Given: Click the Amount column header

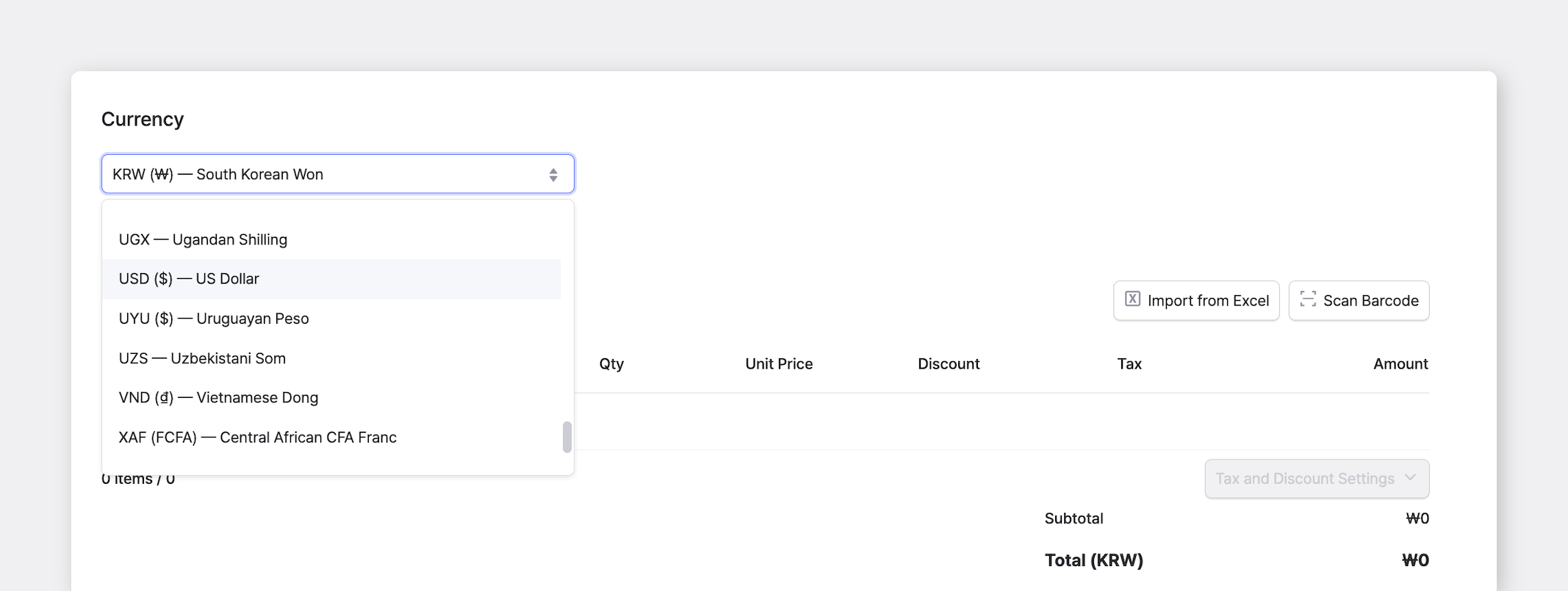Looking at the screenshot, I should 1400,364.
